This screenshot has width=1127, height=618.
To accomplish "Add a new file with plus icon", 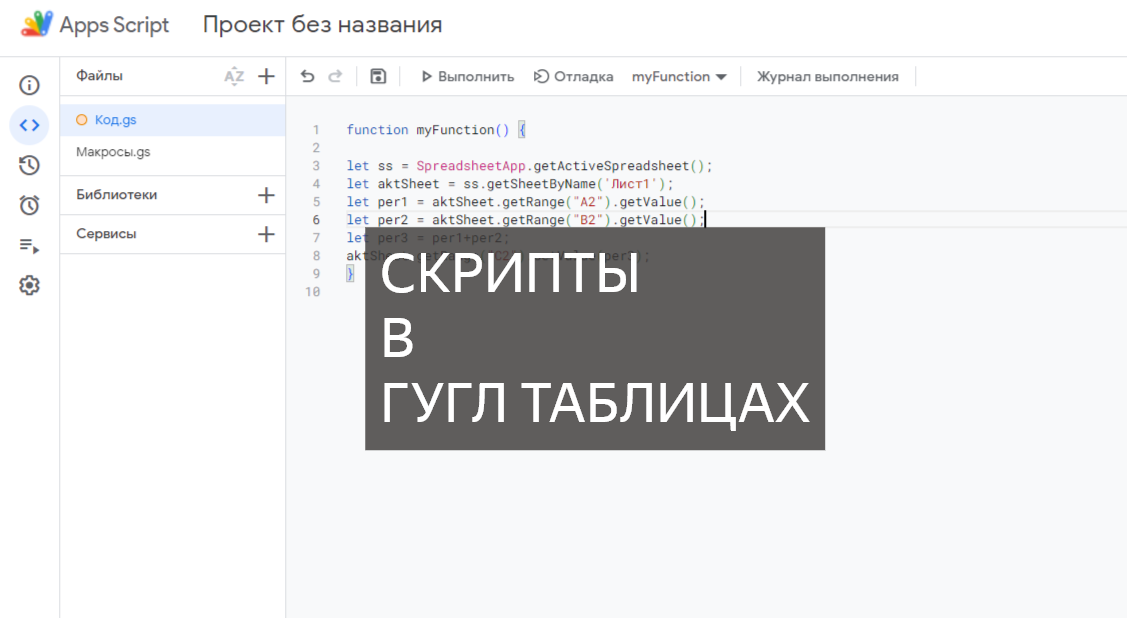I will click(x=266, y=76).
